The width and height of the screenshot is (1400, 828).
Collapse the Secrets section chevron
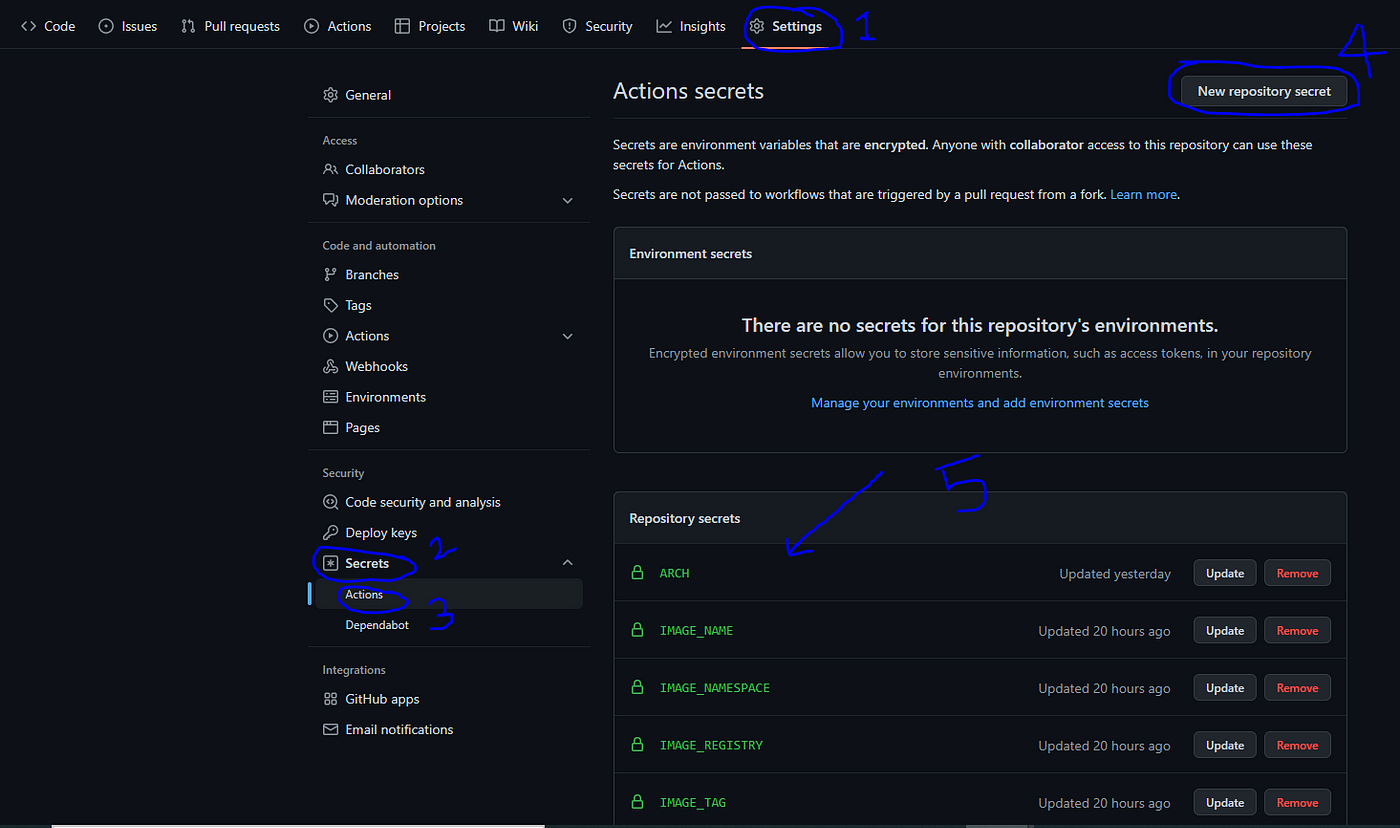[x=568, y=563]
